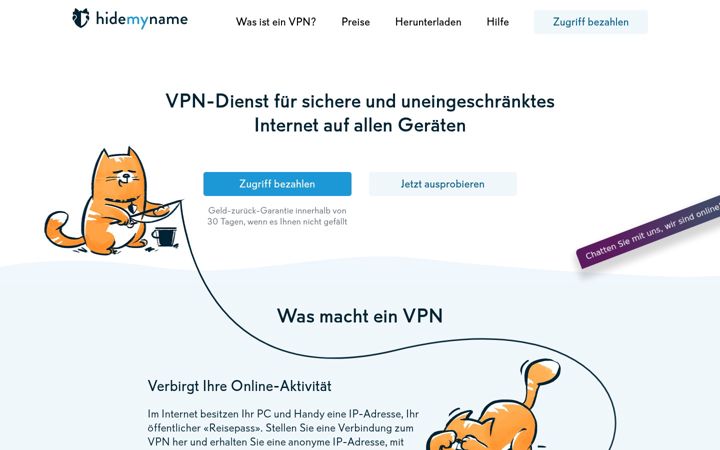Click the hidemyname cat shield logo icon
The image size is (720, 450).
tap(81, 18)
